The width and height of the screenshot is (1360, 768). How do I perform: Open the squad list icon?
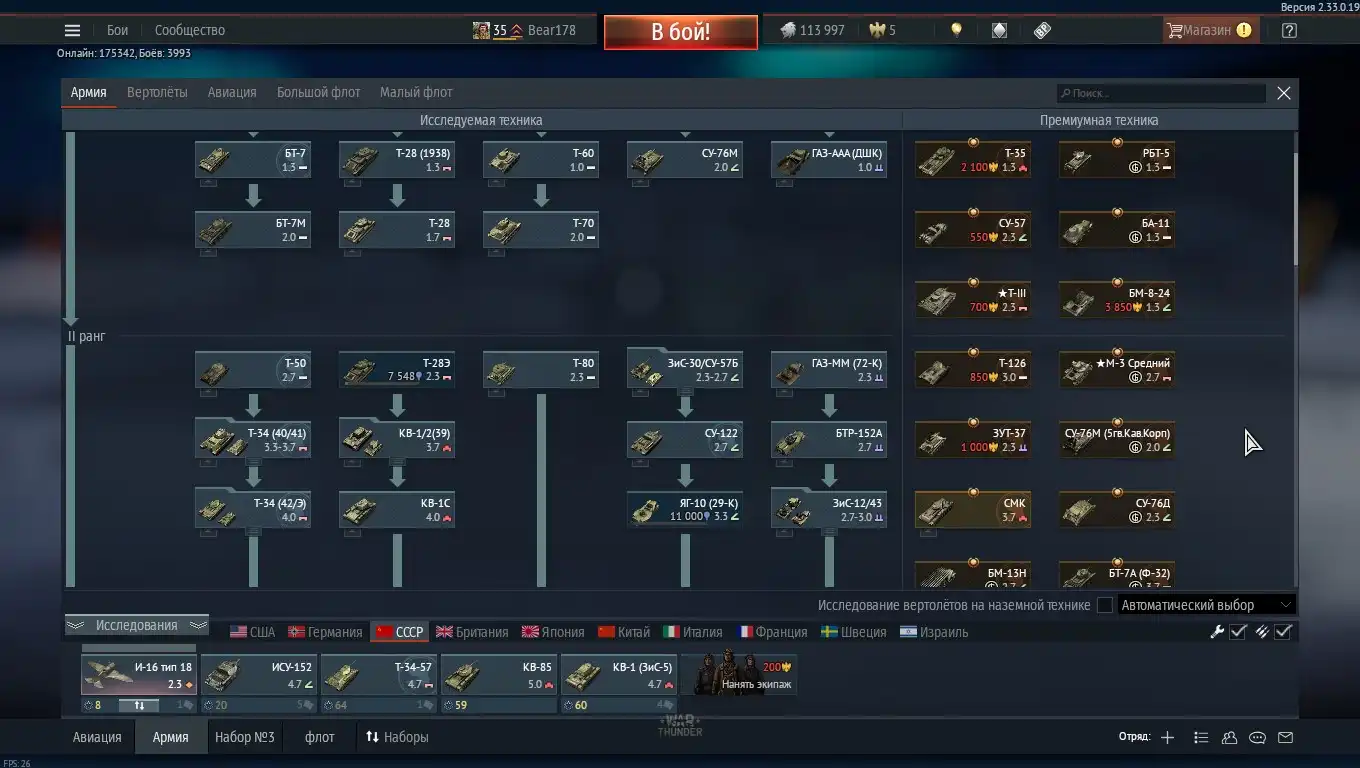(1202, 738)
